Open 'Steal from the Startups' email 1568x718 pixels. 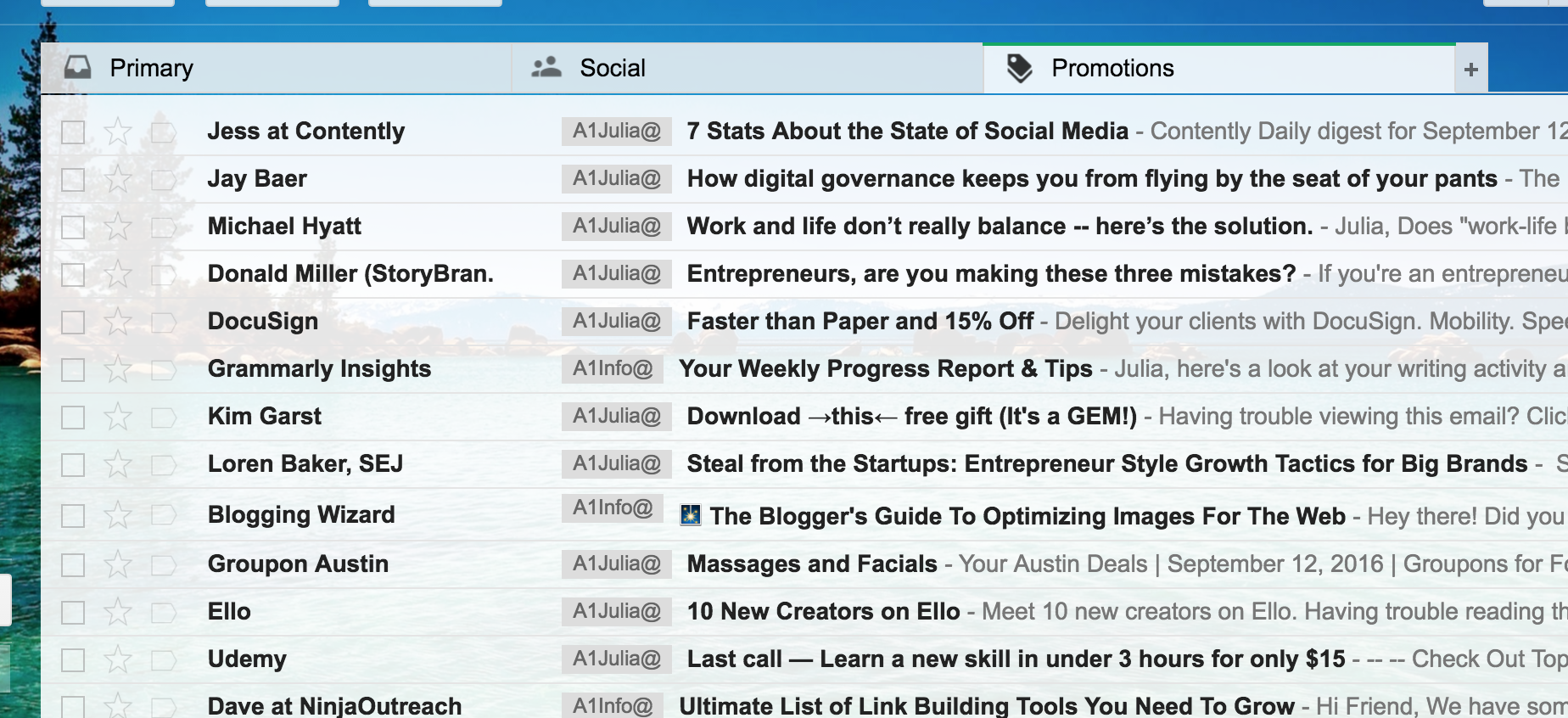pyautogui.click(x=1107, y=464)
